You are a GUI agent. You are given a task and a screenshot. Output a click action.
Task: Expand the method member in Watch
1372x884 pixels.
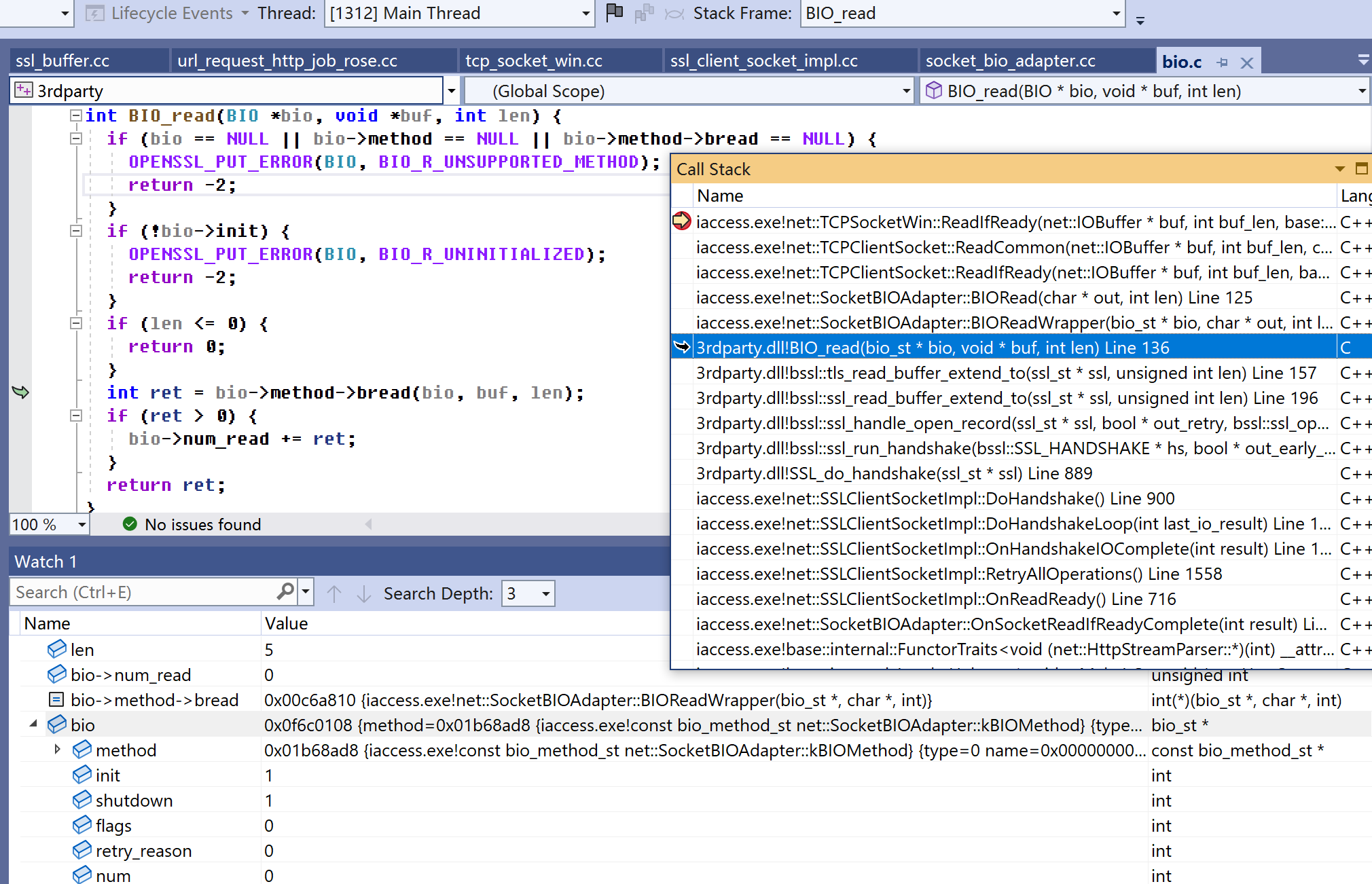point(57,750)
